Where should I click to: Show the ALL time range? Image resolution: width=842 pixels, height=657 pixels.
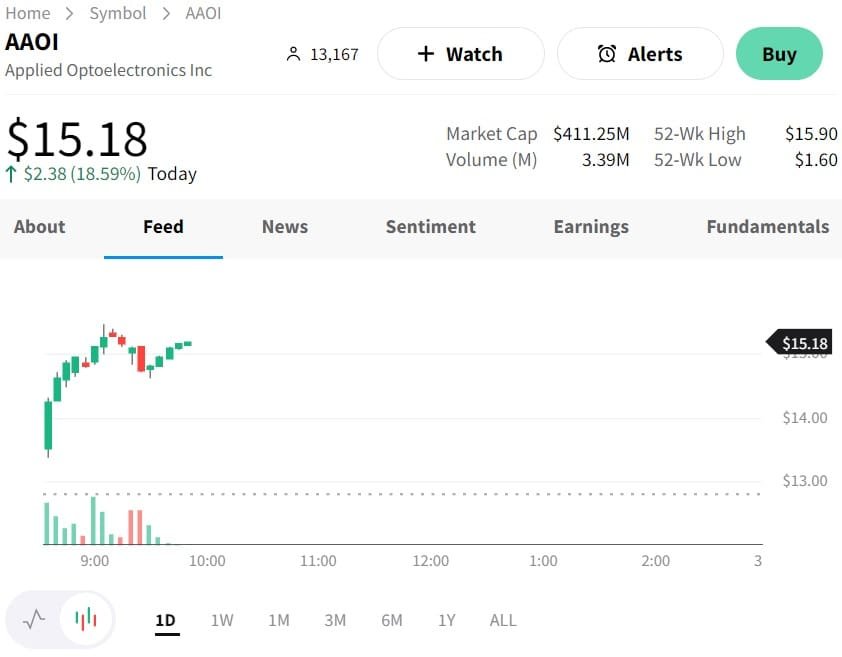503,620
